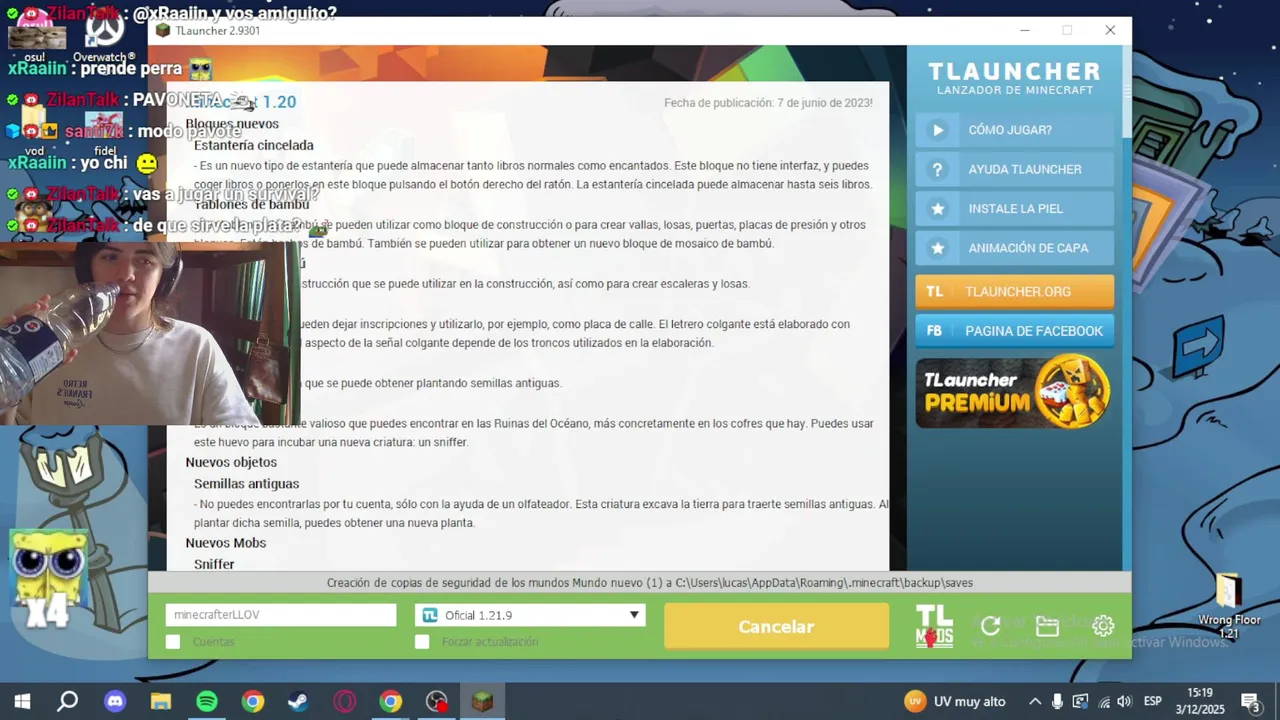Click the ESP language indicator

[x=1152, y=701]
